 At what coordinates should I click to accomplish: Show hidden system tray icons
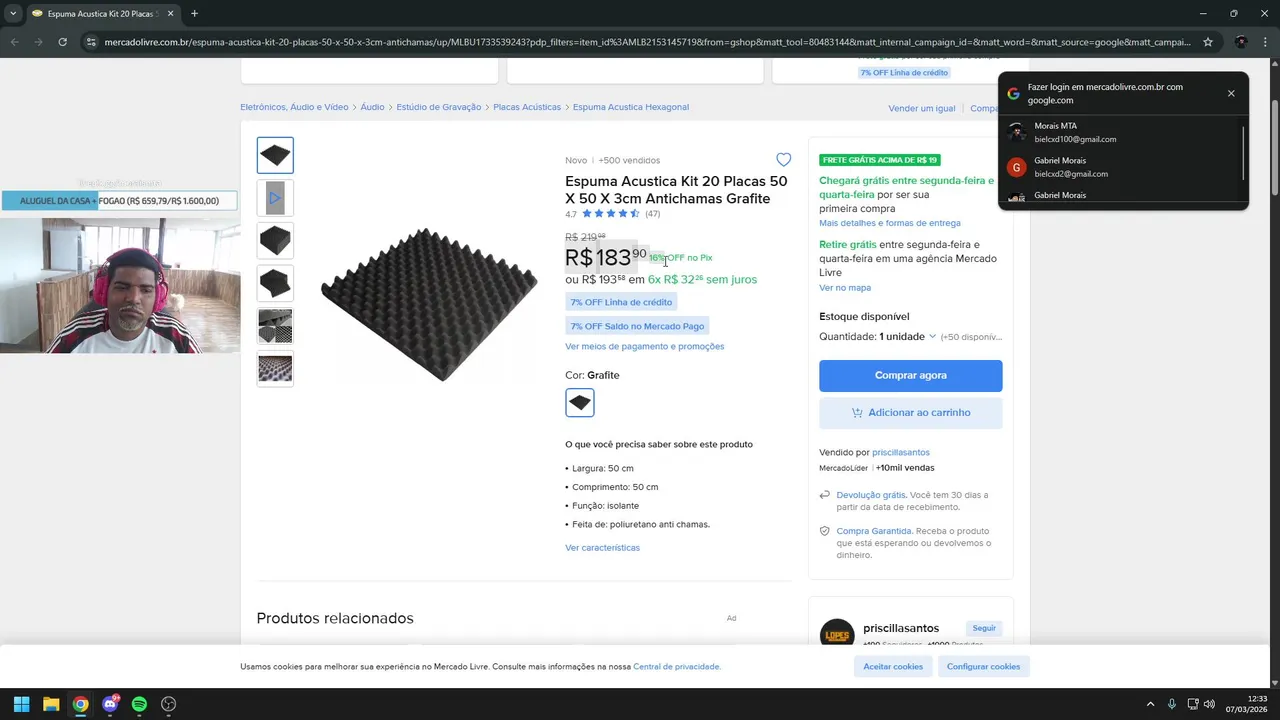(1150, 704)
